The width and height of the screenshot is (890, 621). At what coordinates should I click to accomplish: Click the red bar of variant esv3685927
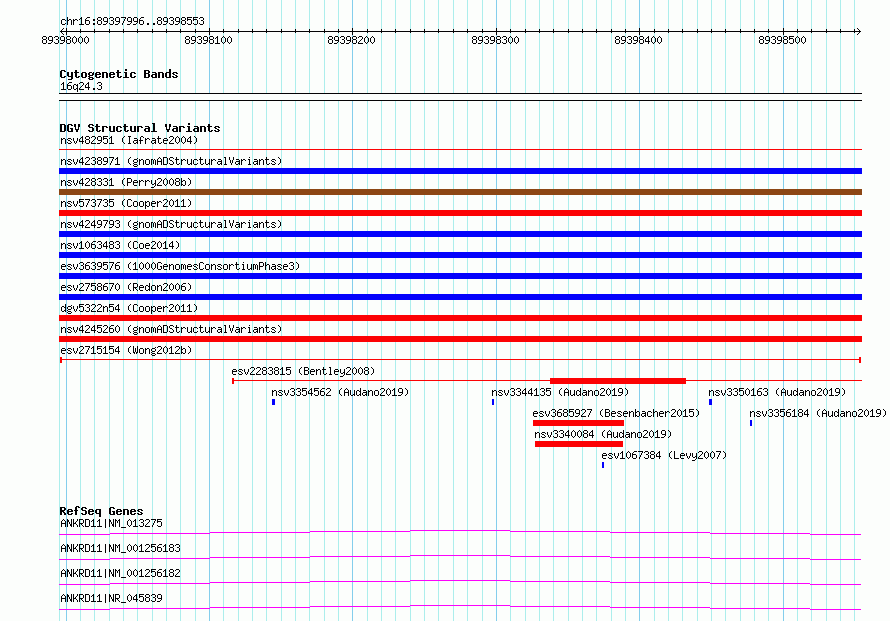pos(578,423)
